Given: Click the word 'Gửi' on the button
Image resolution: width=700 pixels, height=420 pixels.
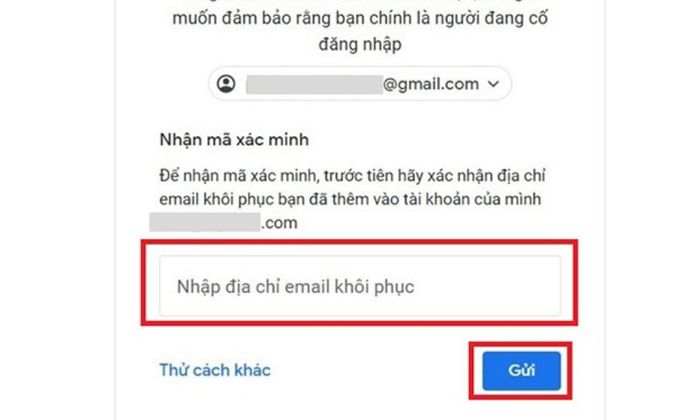Looking at the screenshot, I should coord(521,370).
